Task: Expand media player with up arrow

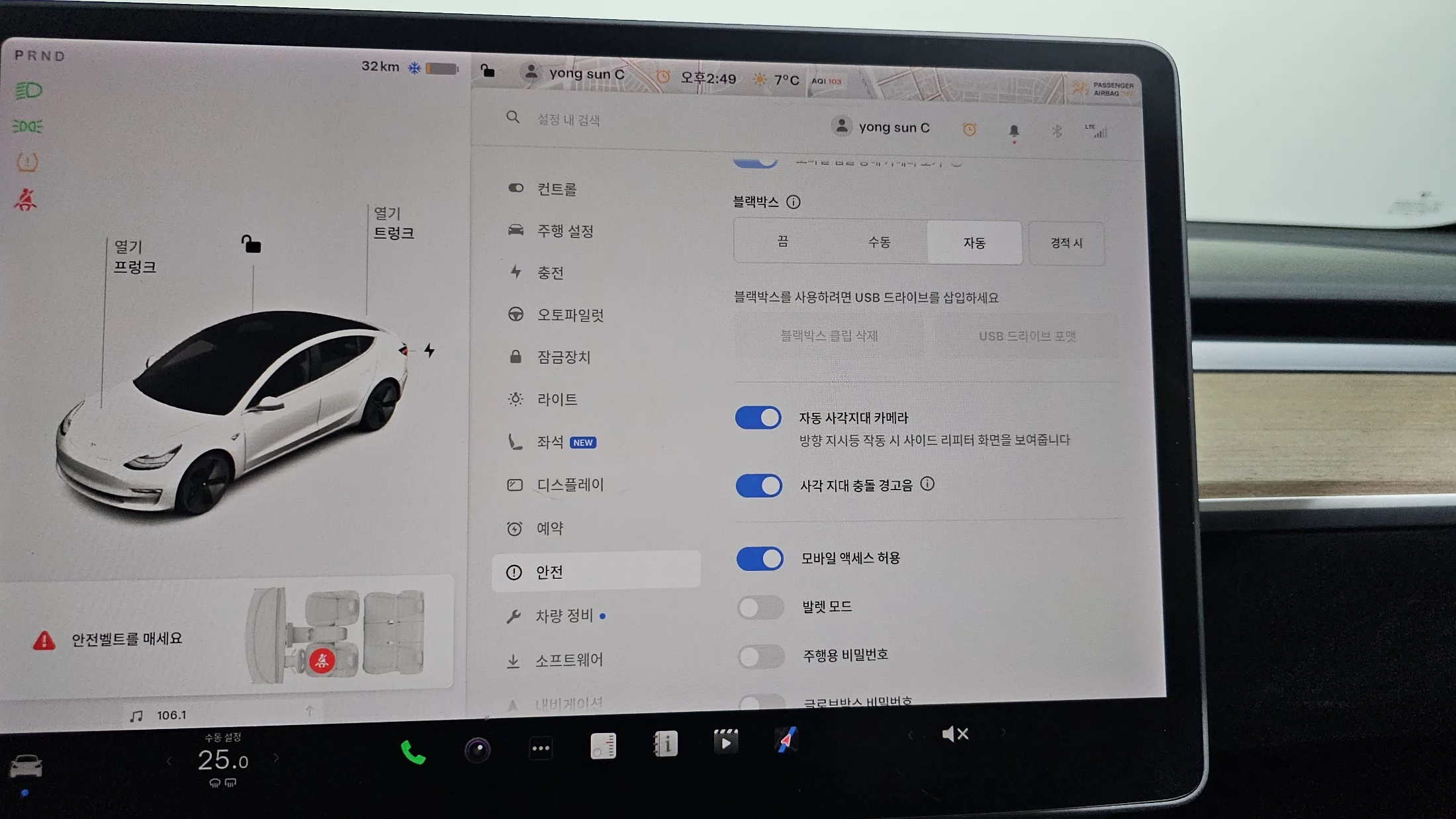Action: click(x=309, y=711)
